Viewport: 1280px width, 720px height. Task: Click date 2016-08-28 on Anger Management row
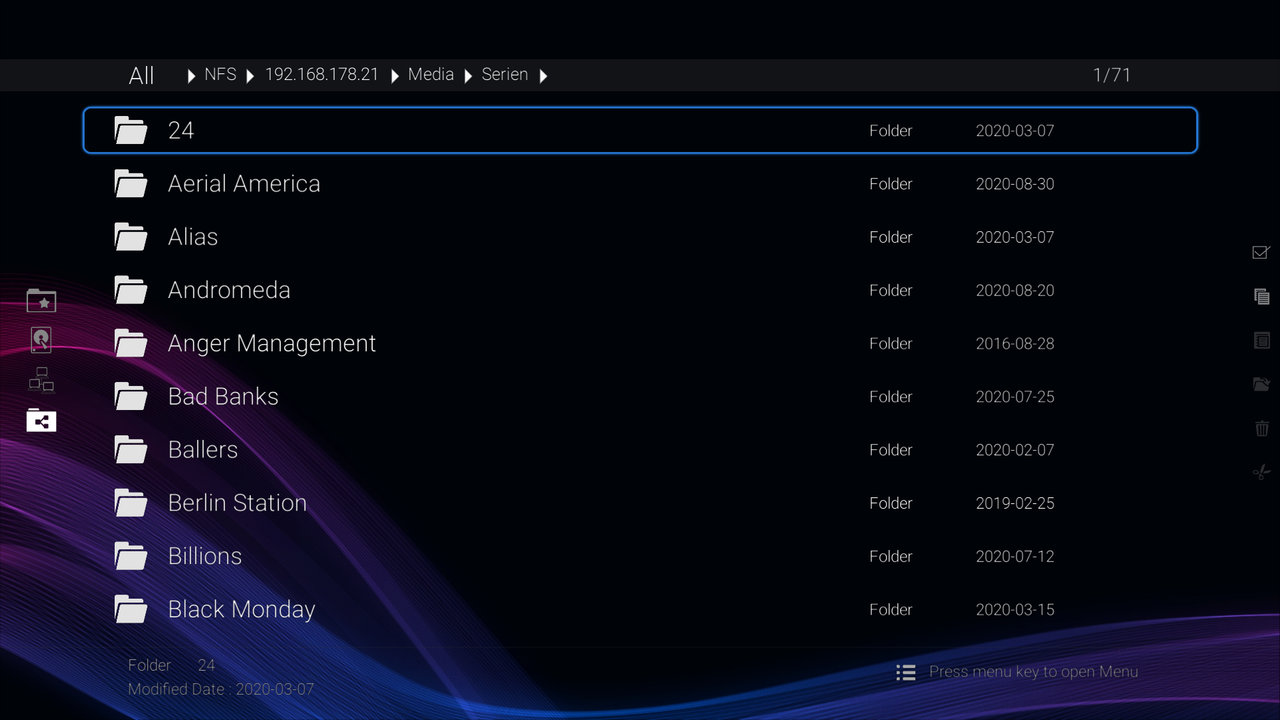pyautogui.click(x=1015, y=343)
